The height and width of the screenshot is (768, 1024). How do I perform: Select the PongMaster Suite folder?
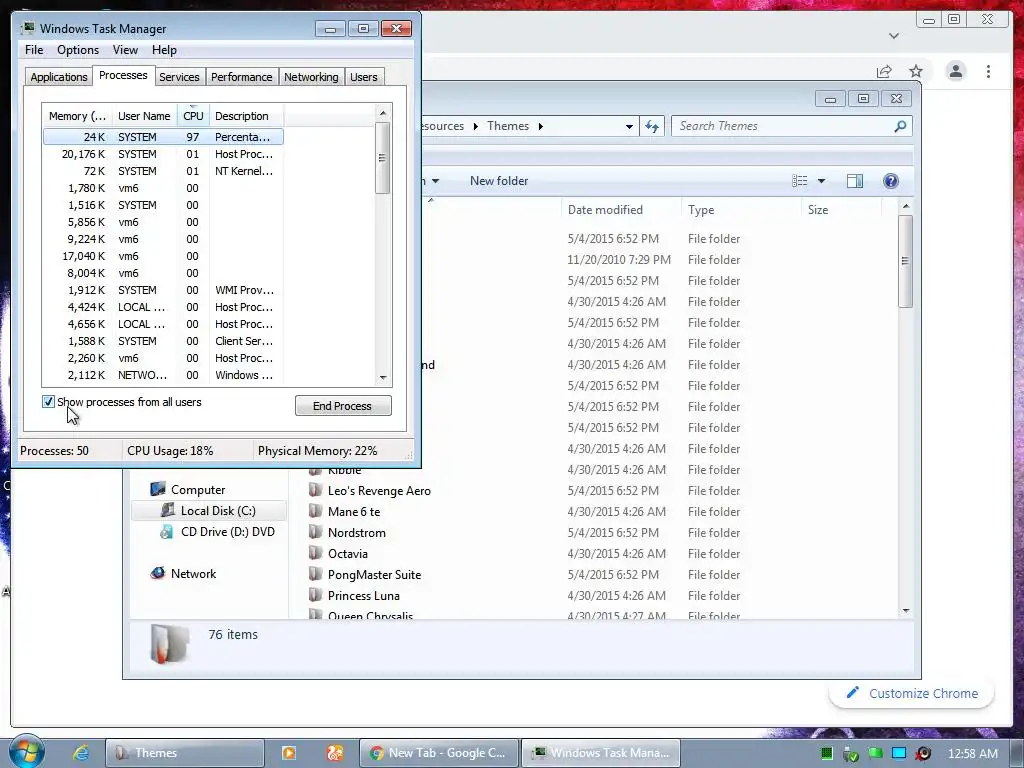(374, 575)
